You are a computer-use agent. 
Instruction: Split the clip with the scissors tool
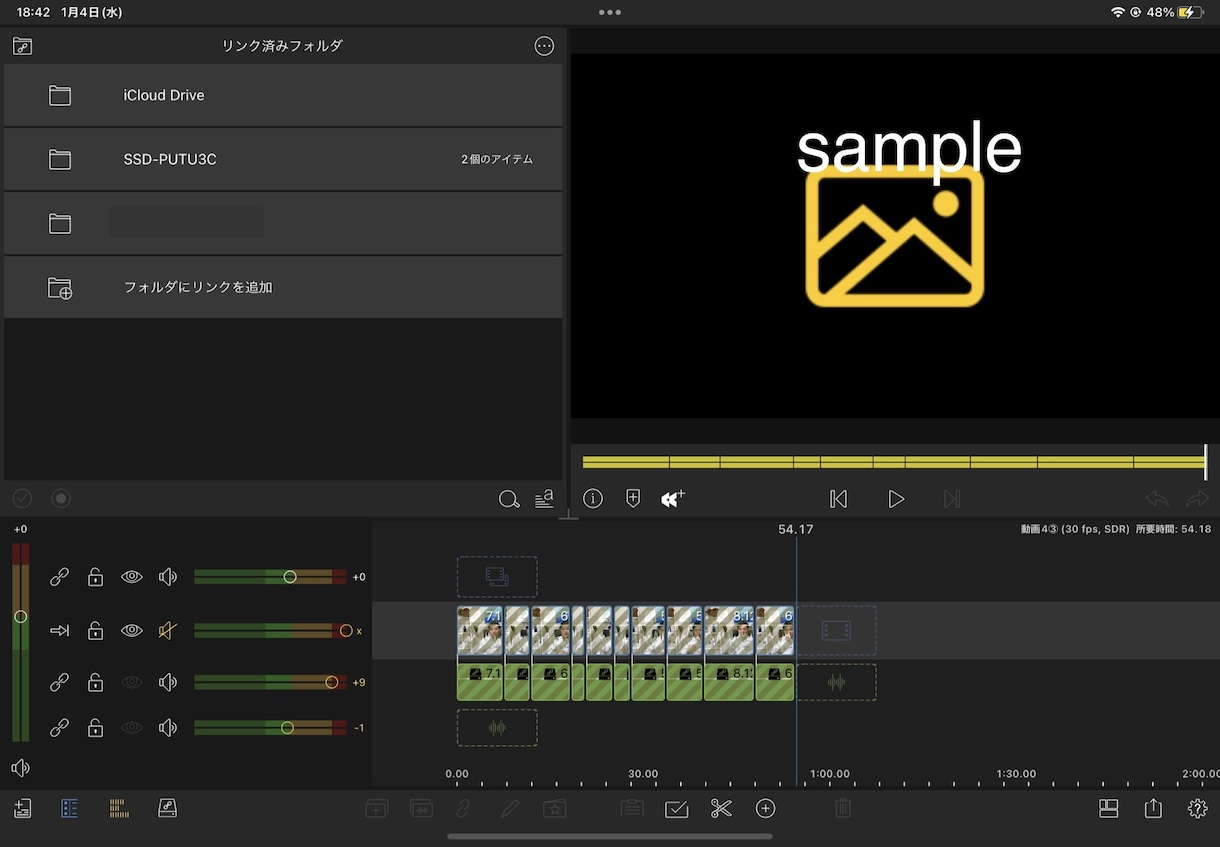point(721,809)
